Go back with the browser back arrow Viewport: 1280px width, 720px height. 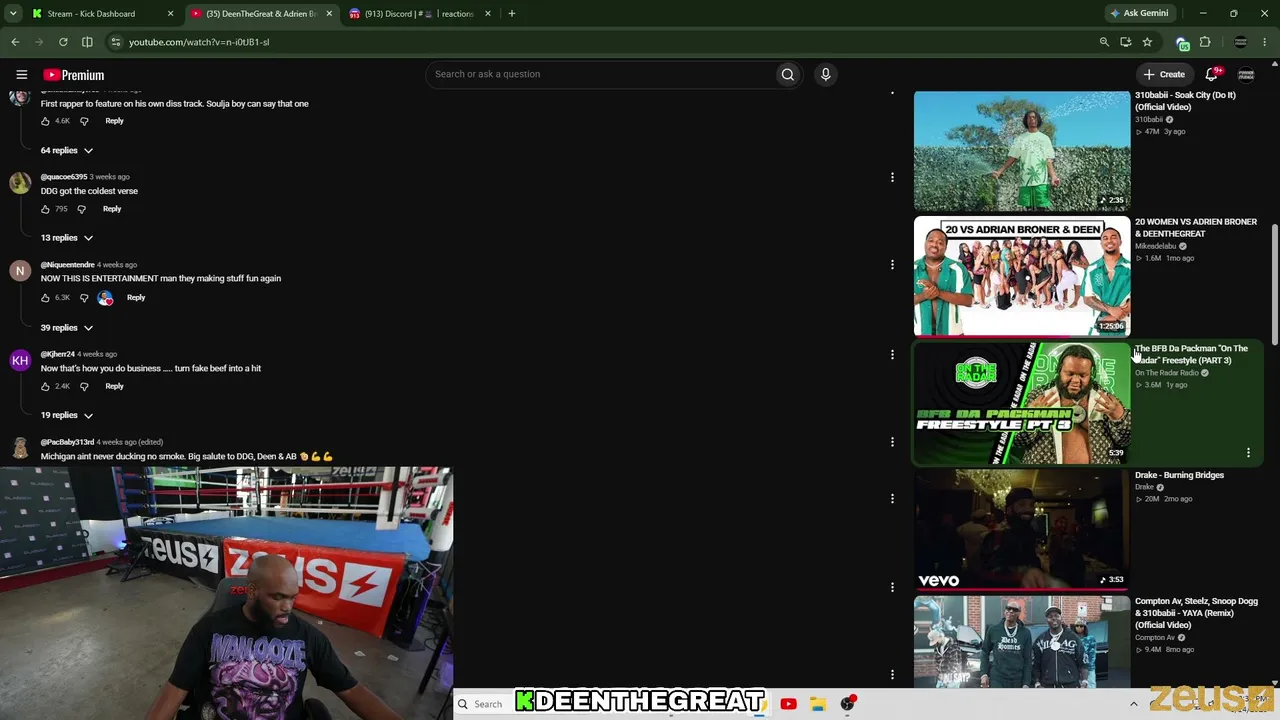15,42
